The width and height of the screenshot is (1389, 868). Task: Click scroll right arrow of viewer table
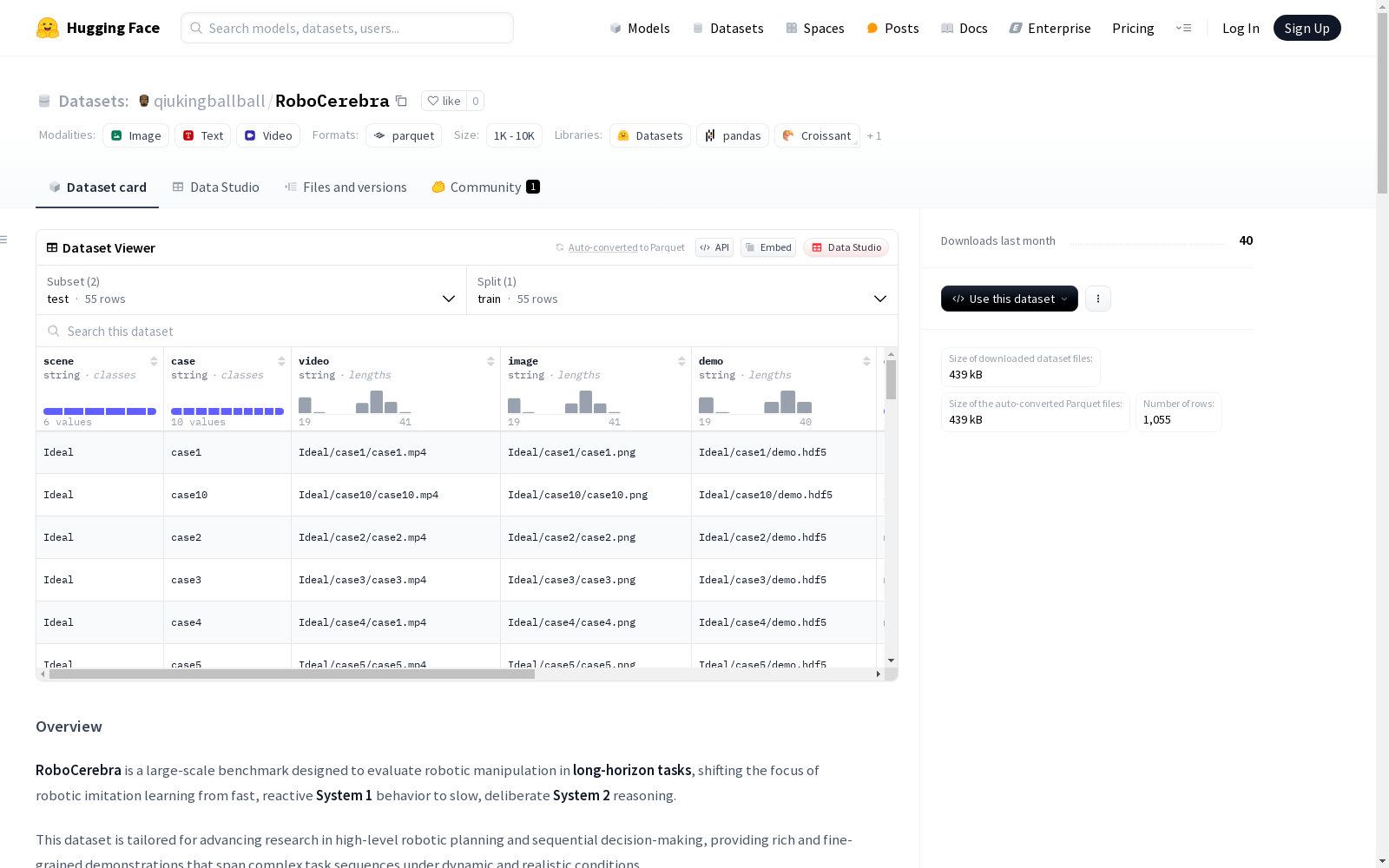[878, 674]
